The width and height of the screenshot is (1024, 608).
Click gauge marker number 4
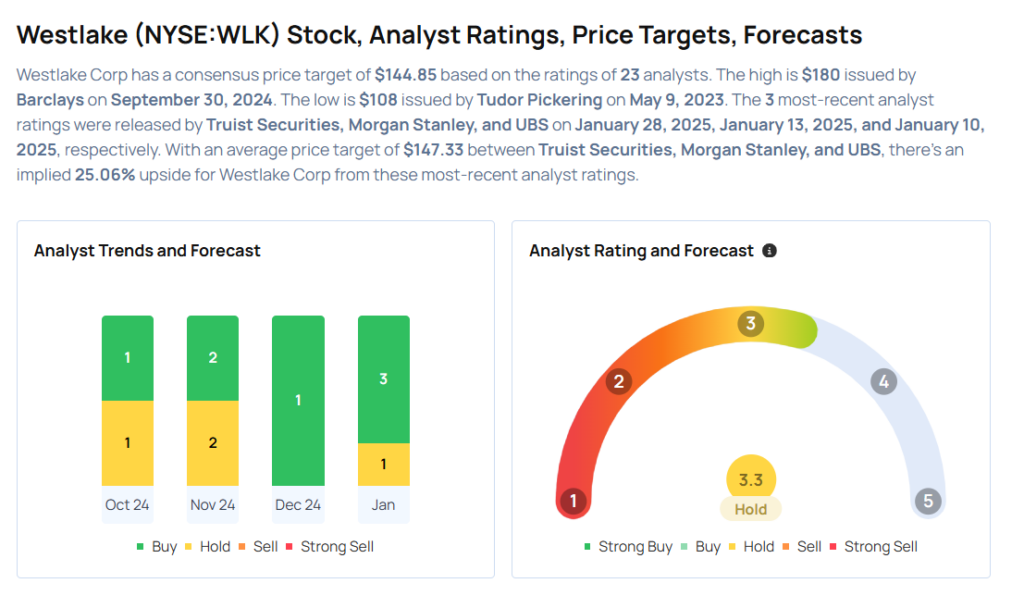point(883,381)
